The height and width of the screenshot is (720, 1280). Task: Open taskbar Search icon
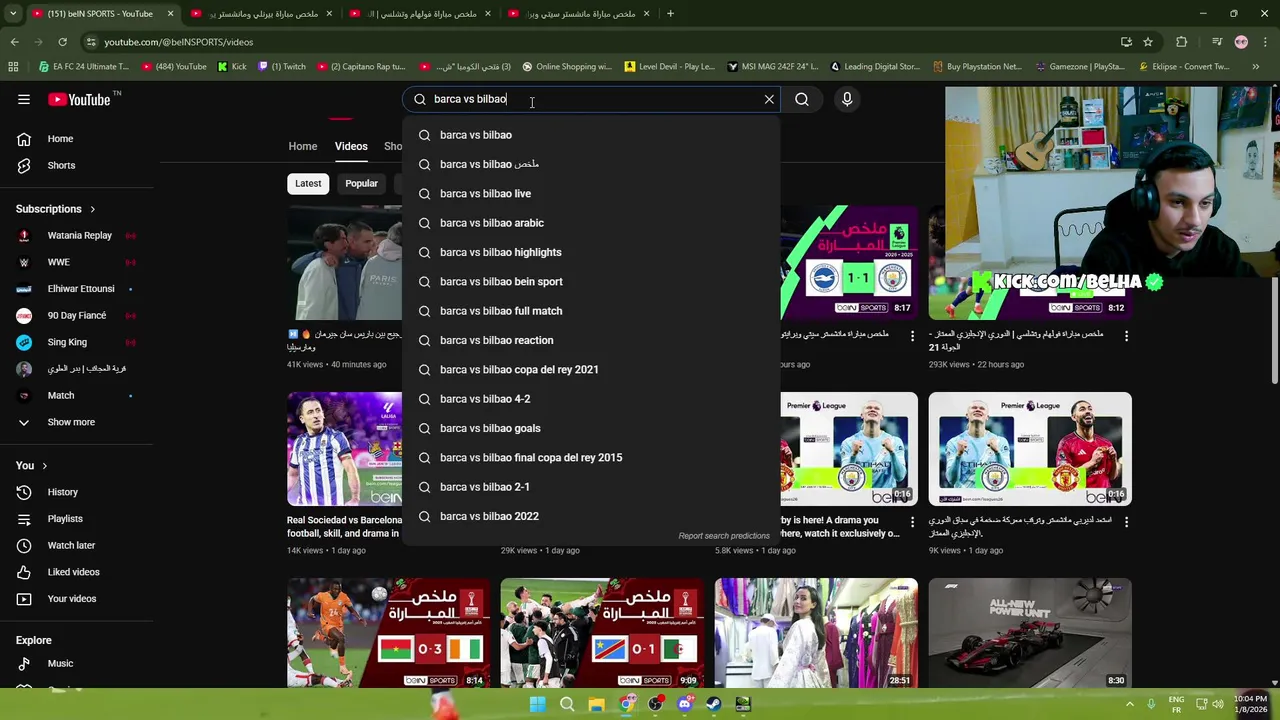pyautogui.click(x=567, y=704)
